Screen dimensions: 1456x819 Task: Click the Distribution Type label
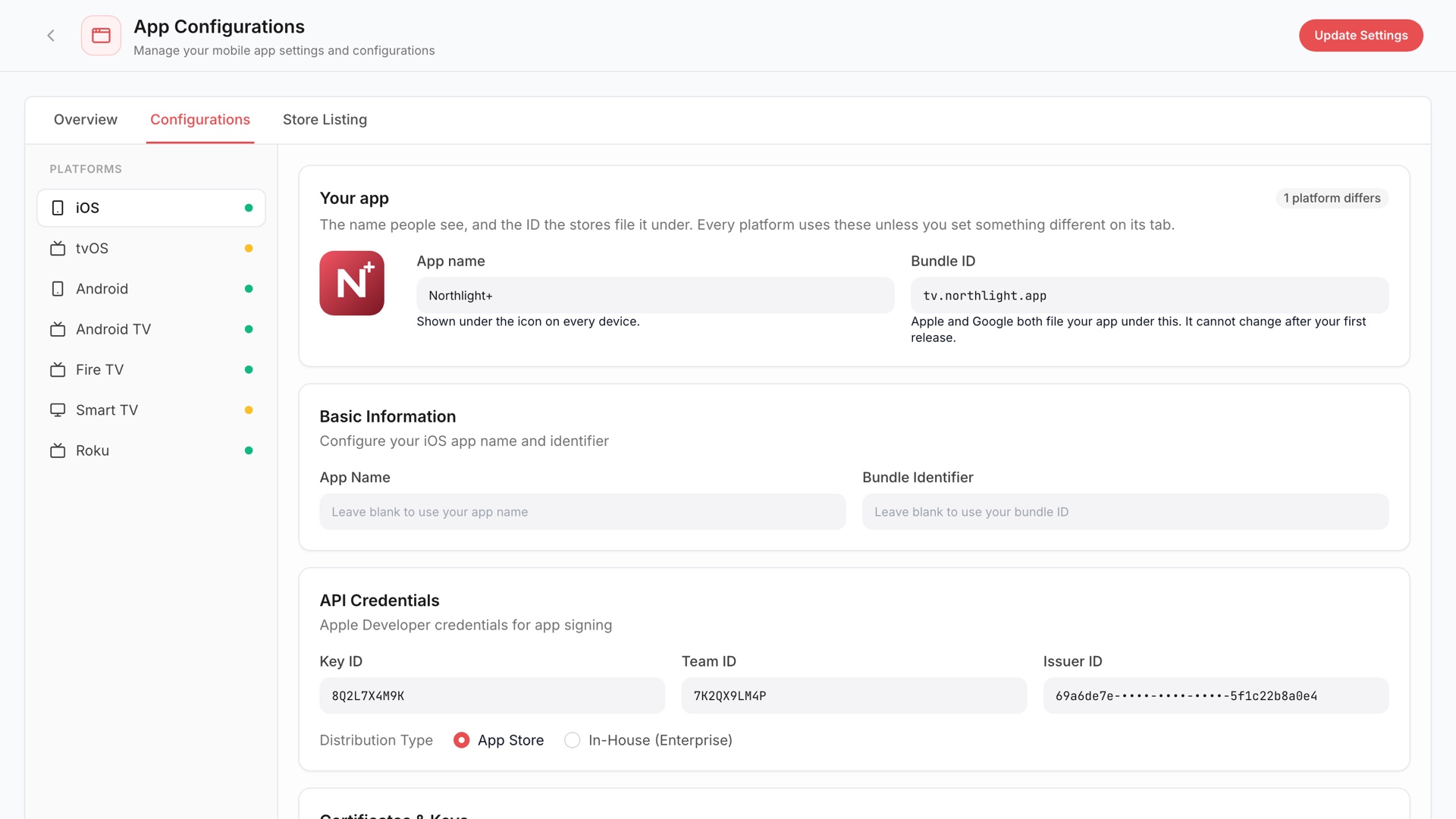376,740
